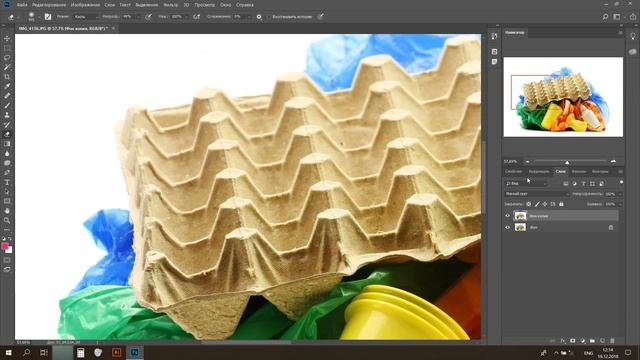
Task: Hide the top layer copy
Action: click(x=508, y=216)
